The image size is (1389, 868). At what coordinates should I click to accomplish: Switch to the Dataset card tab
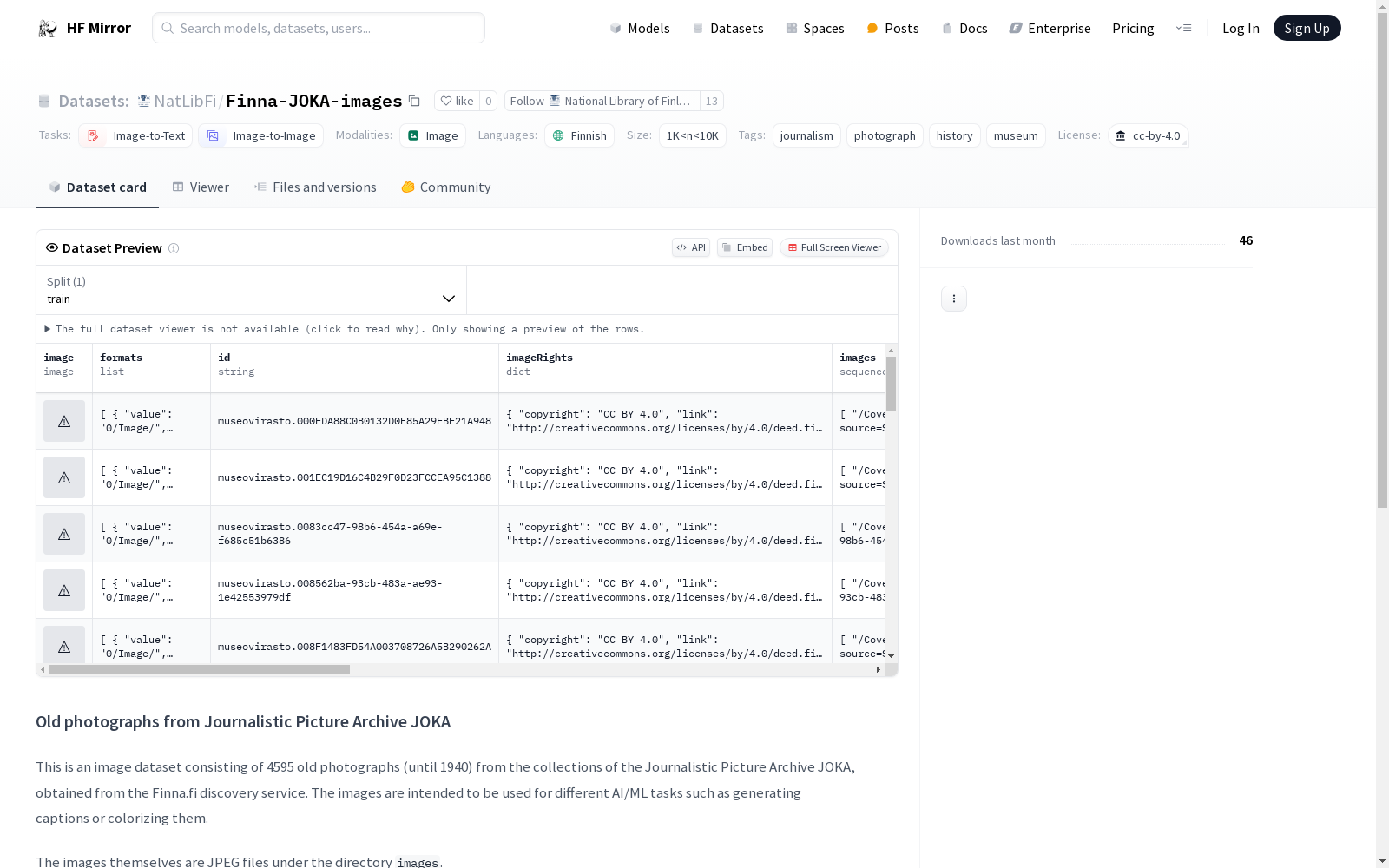pos(97,187)
